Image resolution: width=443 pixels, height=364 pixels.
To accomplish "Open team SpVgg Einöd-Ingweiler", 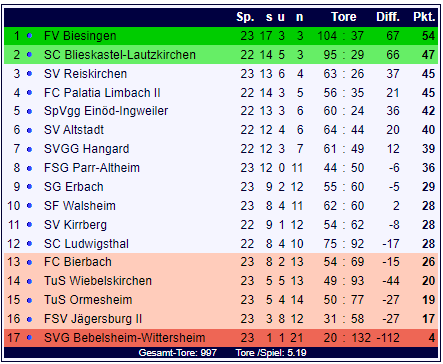I will pos(106,111).
